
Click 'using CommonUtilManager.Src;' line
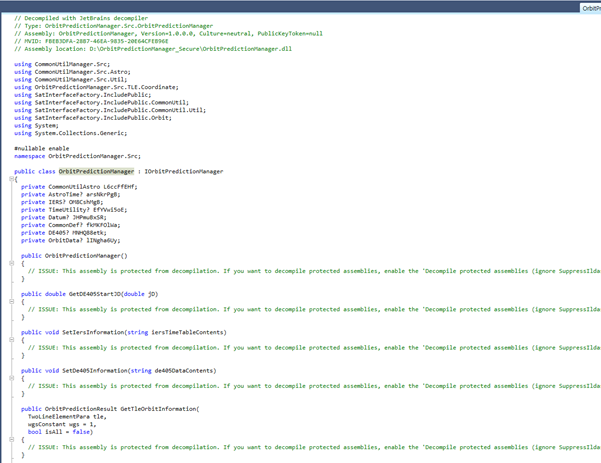pos(62,64)
